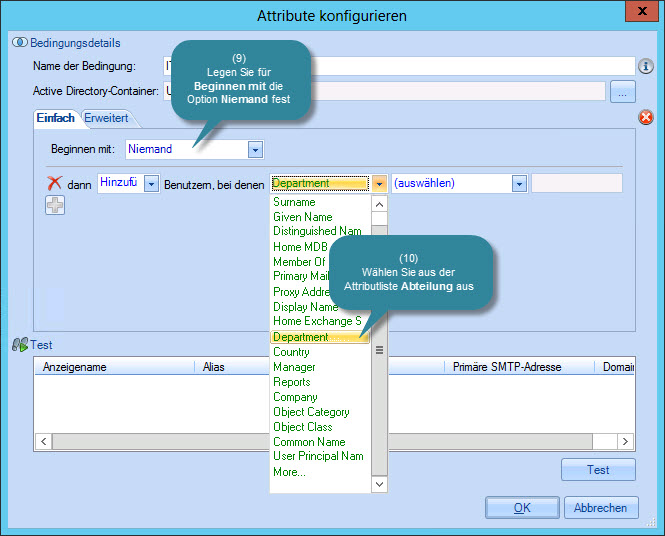Choose Home Exchange Server attribute
The height and width of the screenshot is (536, 665).
click(x=318, y=321)
